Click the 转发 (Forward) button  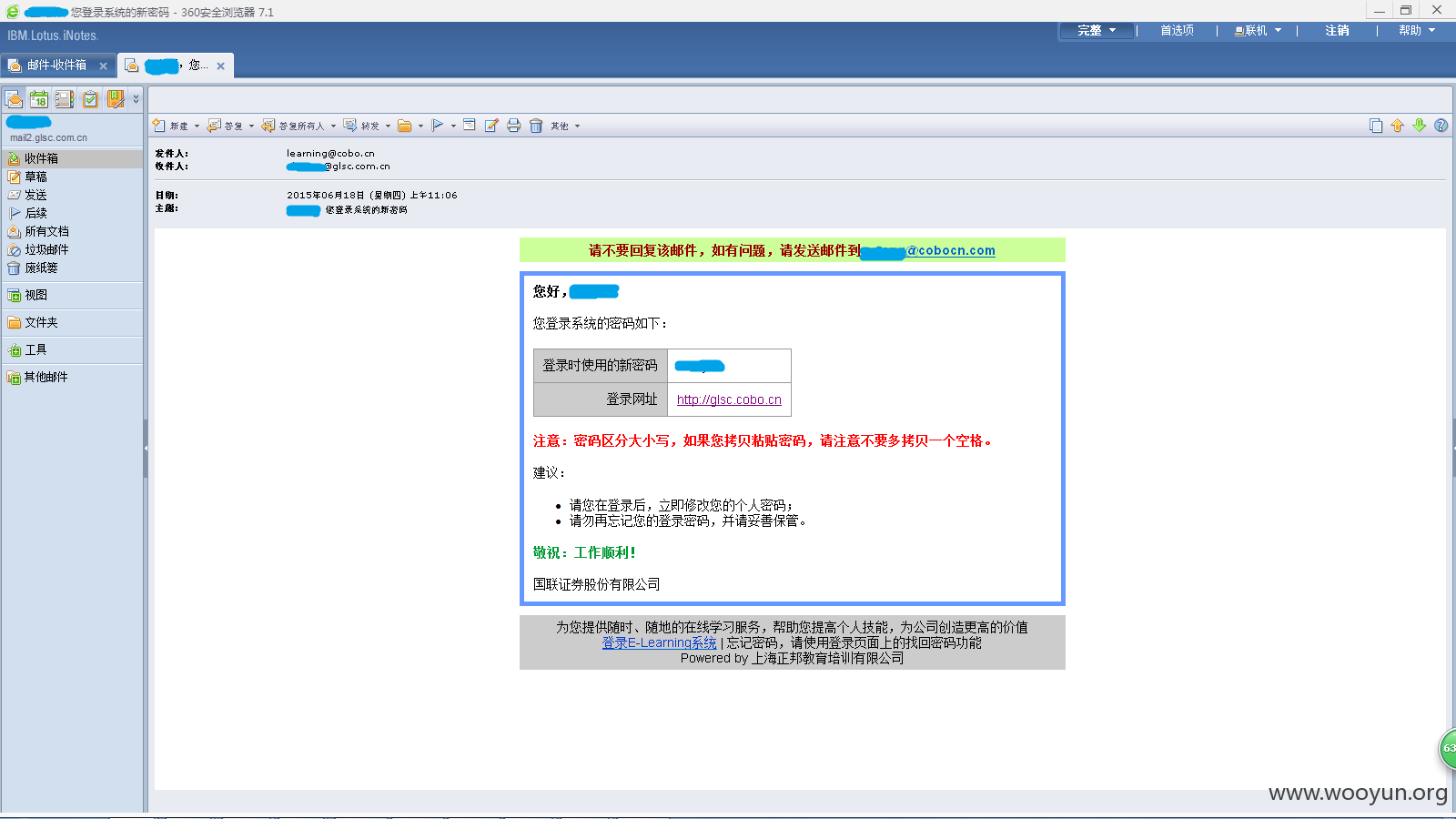tap(361, 126)
